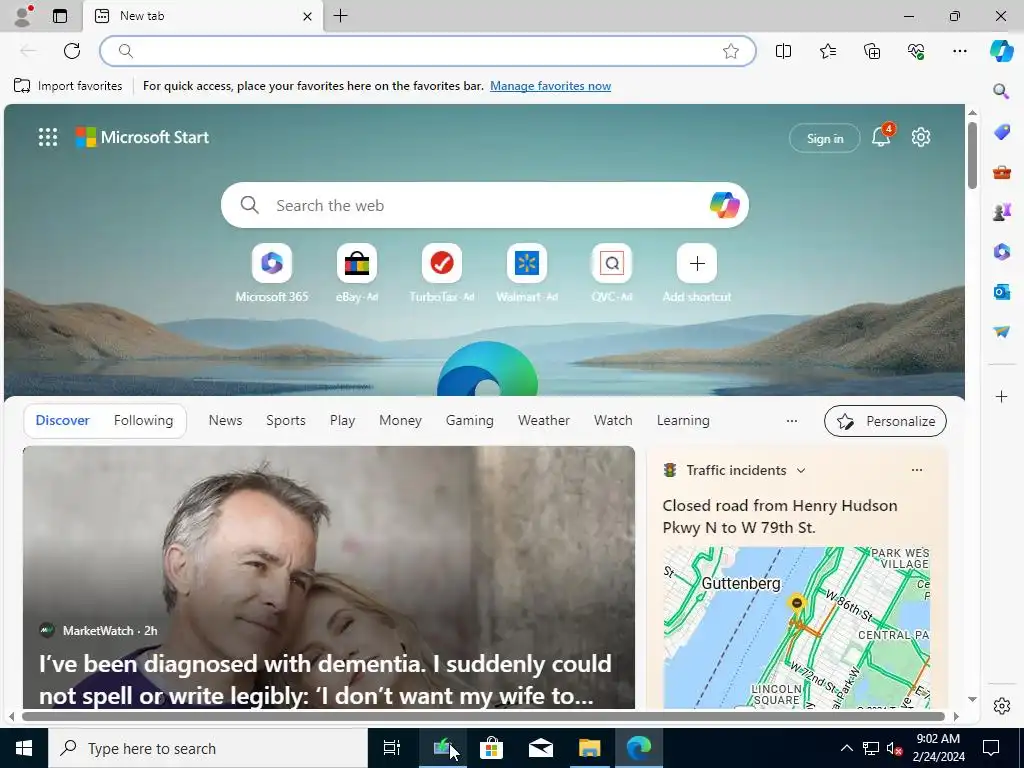Open Traffic incidents card more options
Image resolution: width=1024 pixels, height=768 pixels.
pyautogui.click(x=917, y=470)
